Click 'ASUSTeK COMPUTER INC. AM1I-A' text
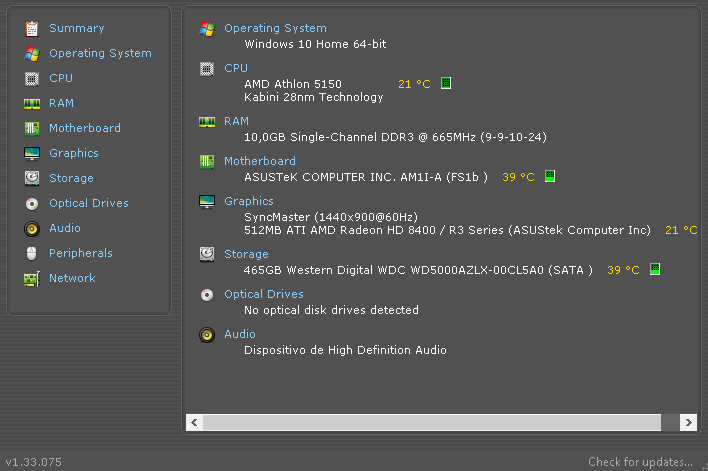The width and height of the screenshot is (708, 471). point(343,177)
